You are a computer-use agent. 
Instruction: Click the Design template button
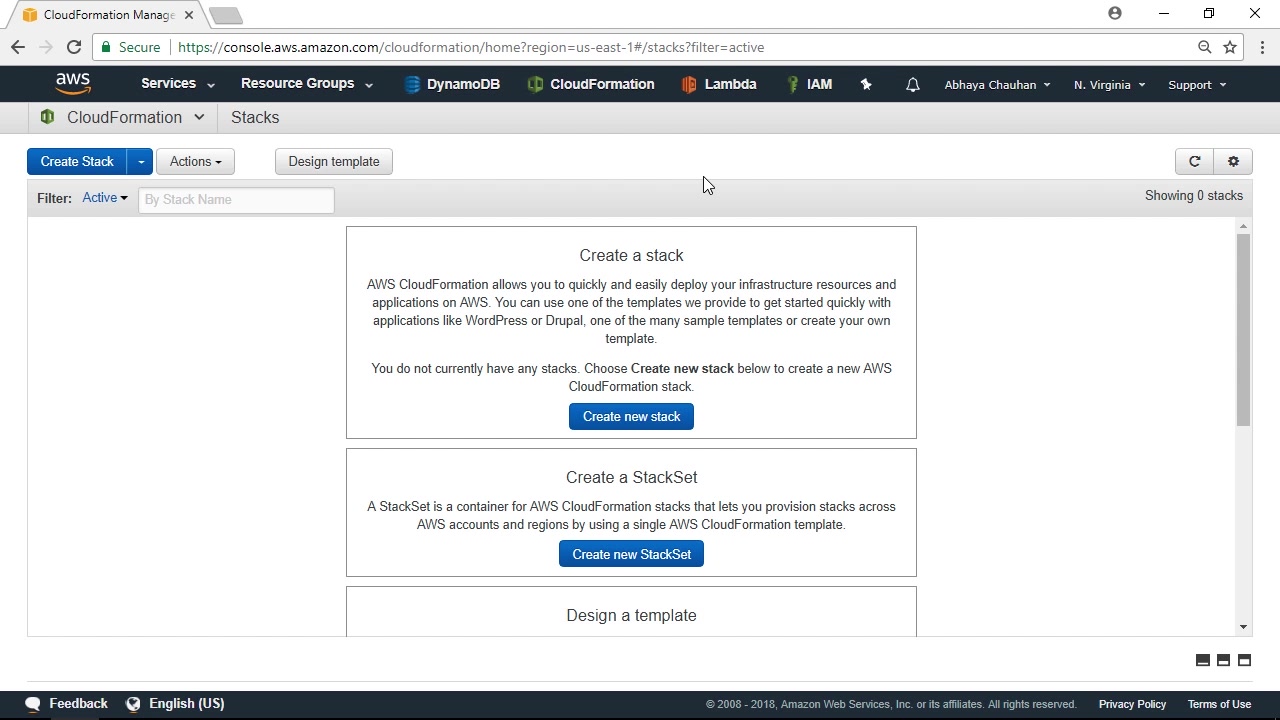click(x=334, y=161)
